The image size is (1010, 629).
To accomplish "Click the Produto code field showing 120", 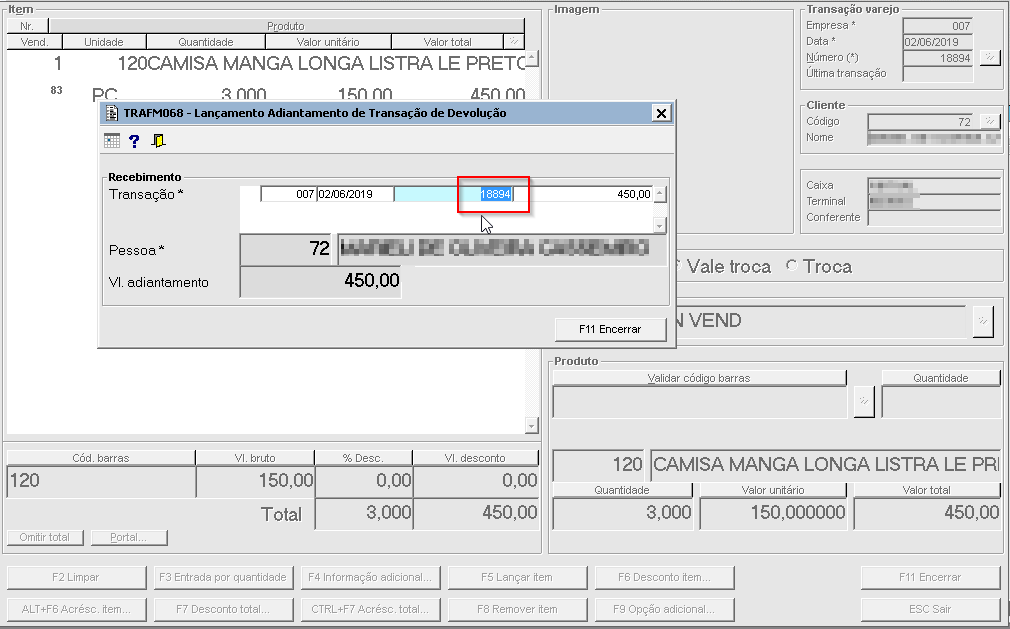I will tap(598, 464).
